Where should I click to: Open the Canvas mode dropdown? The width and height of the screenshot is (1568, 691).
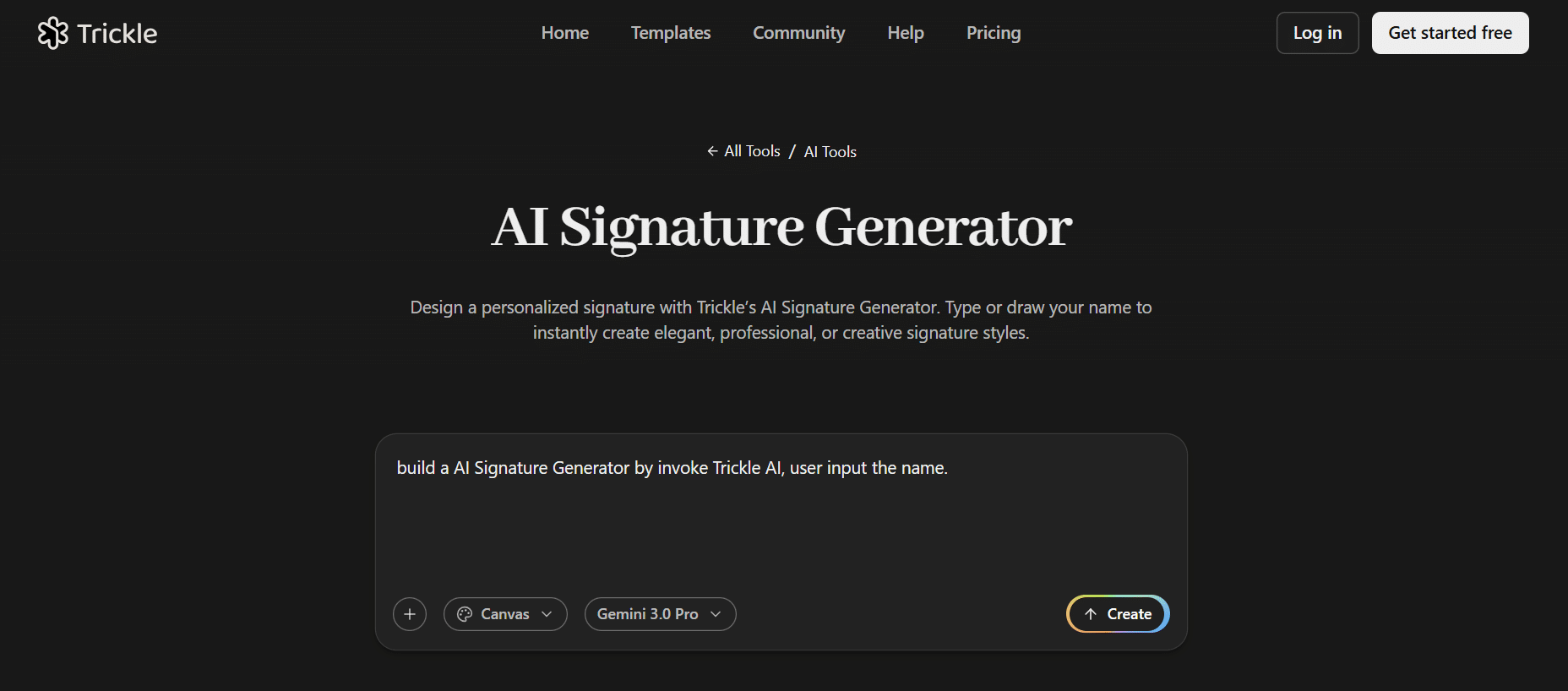pos(505,614)
